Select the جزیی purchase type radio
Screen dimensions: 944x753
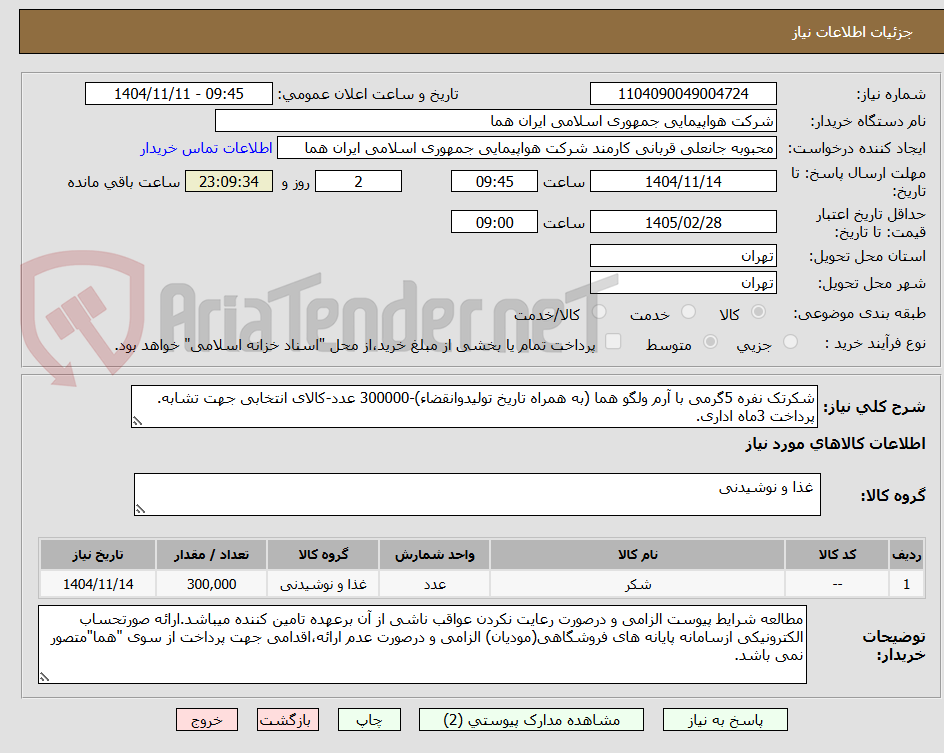pyautogui.click(x=790, y=342)
